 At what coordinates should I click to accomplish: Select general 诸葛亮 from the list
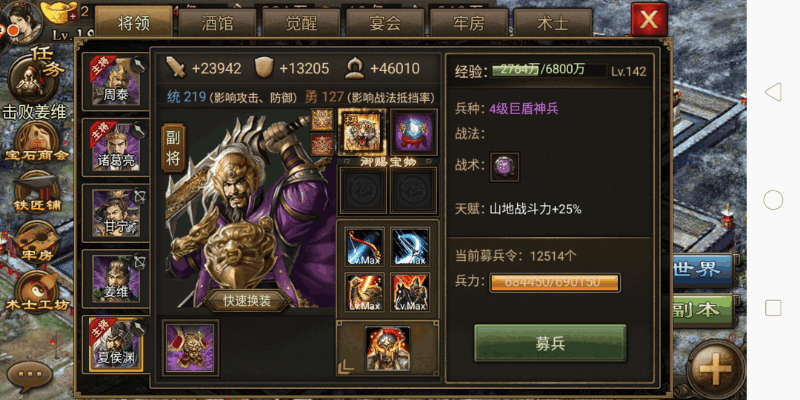tap(116, 148)
